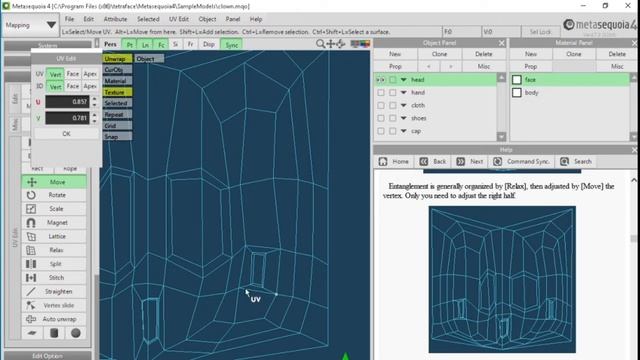Select the Scale tool icon
Viewport: 640px width, 360px height.
[31, 209]
